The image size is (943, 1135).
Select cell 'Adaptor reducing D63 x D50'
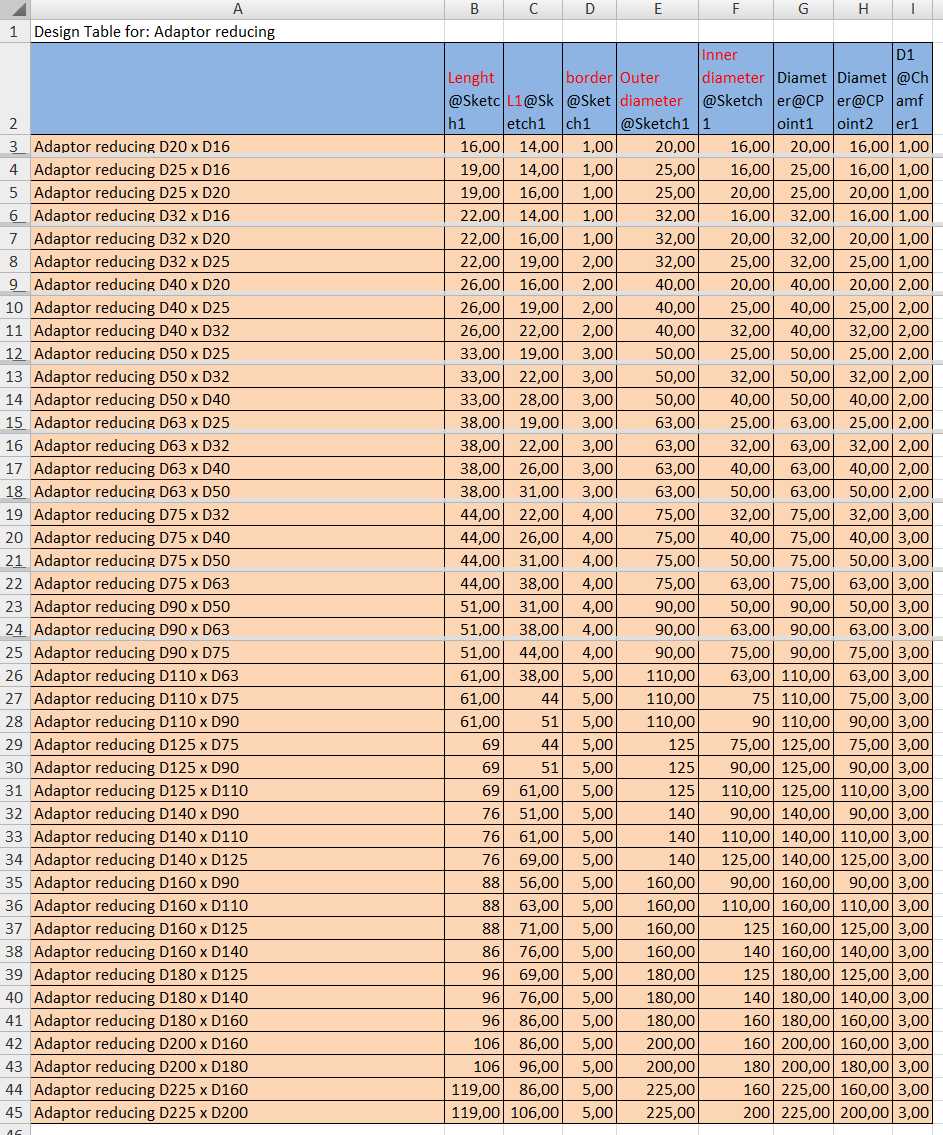click(x=237, y=491)
